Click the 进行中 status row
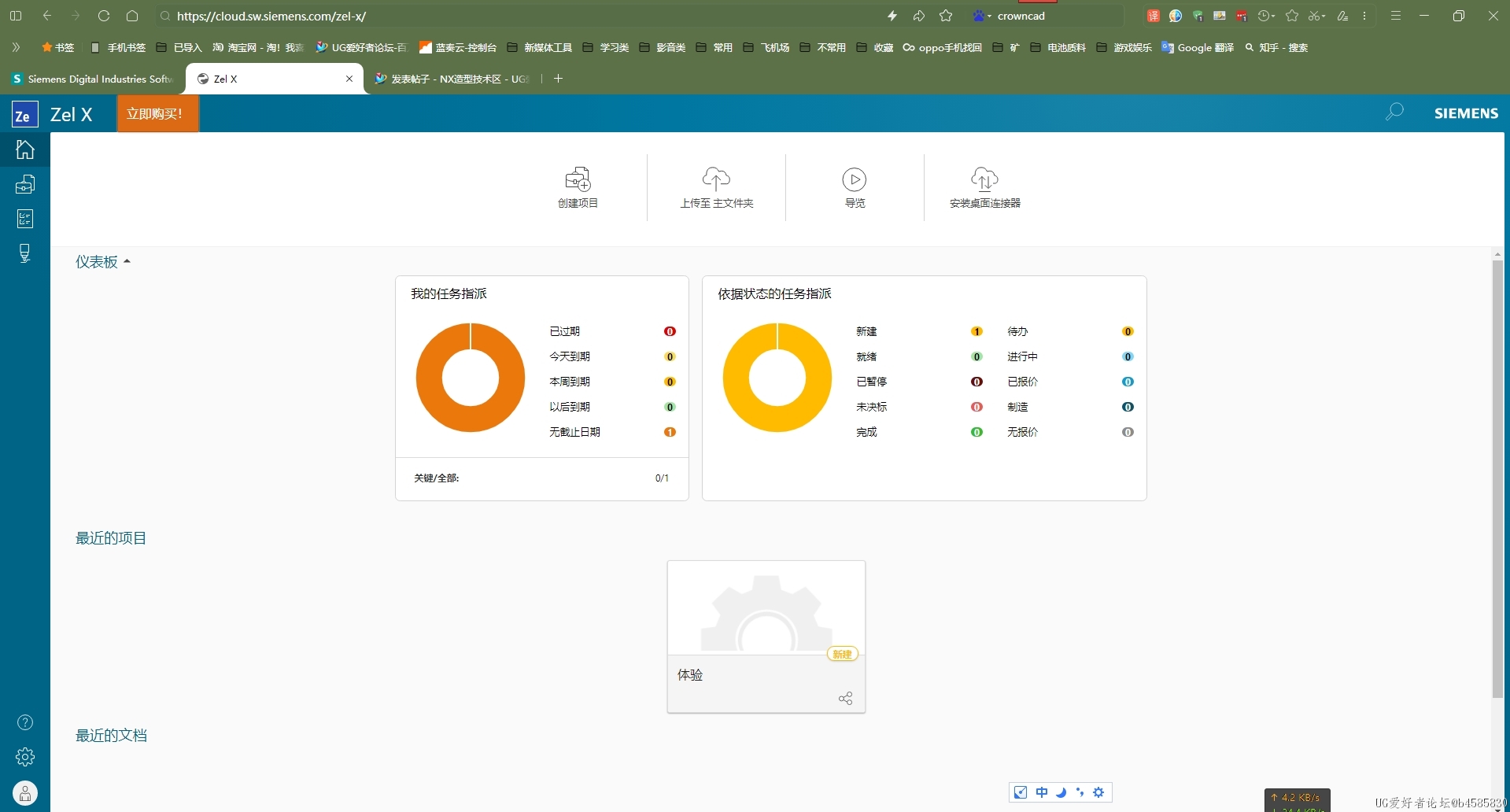 (1070, 356)
